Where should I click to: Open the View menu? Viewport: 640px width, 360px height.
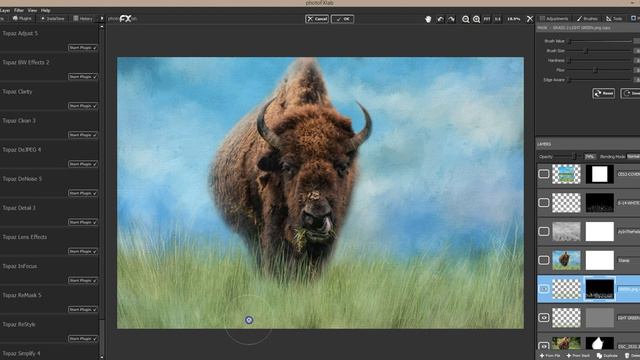point(32,10)
